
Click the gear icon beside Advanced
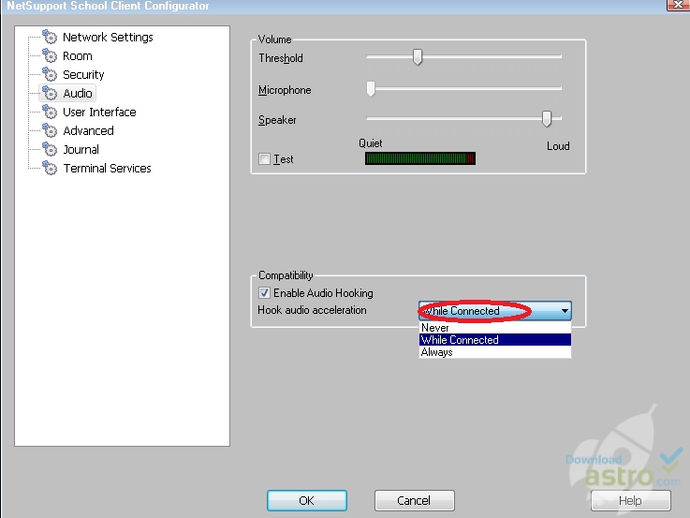[x=49, y=131]
